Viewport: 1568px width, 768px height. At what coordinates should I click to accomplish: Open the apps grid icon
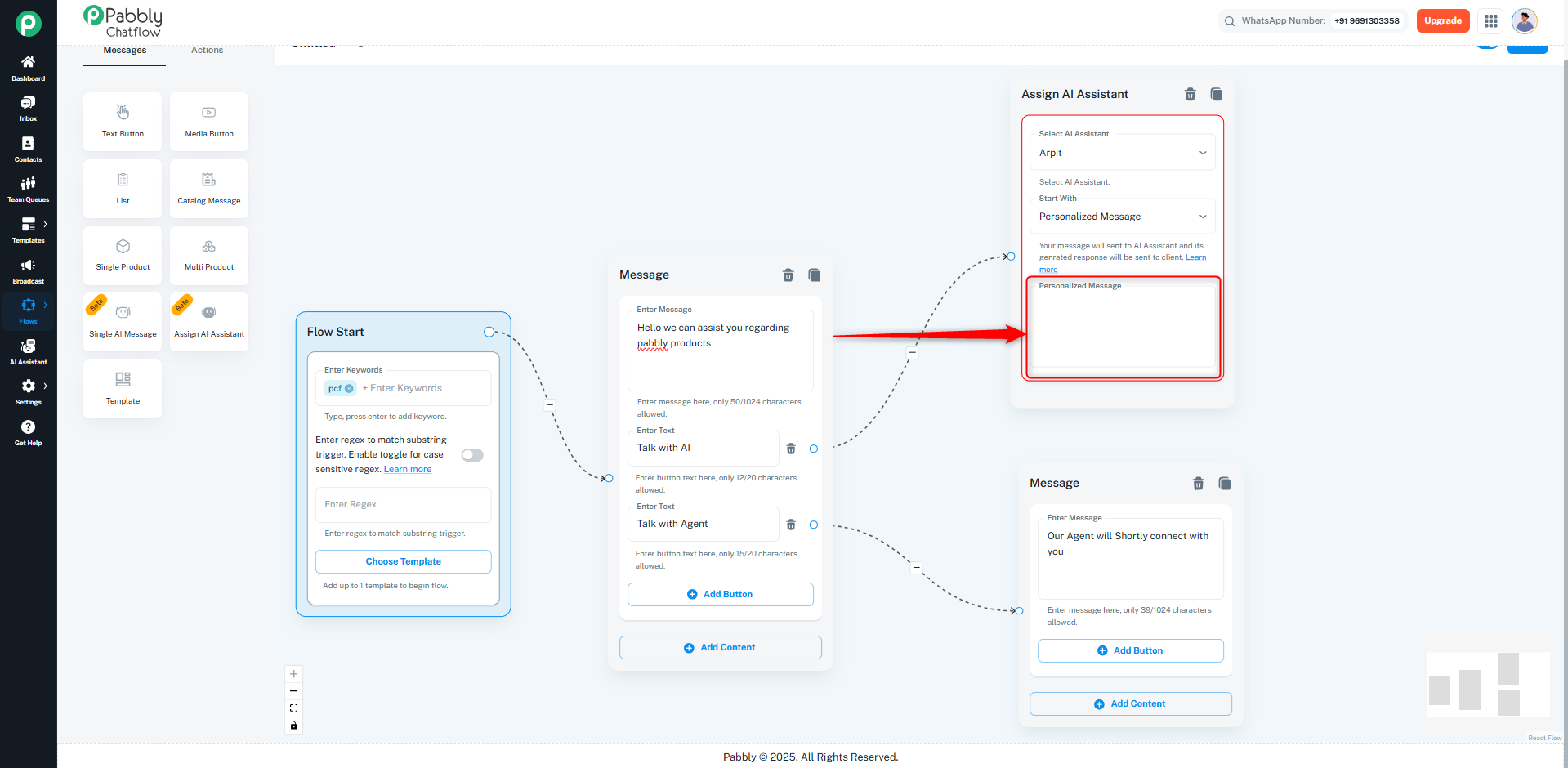coord(1491,21)
